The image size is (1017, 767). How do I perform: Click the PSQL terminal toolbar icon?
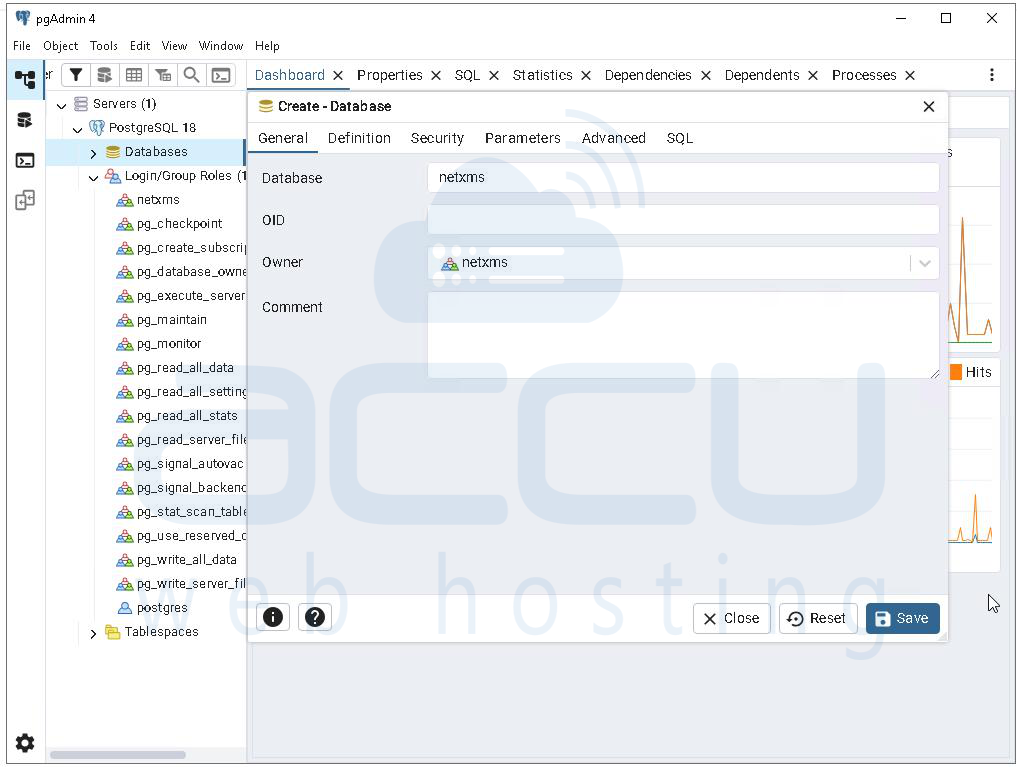pyautogui.click(x=221, y=75)
